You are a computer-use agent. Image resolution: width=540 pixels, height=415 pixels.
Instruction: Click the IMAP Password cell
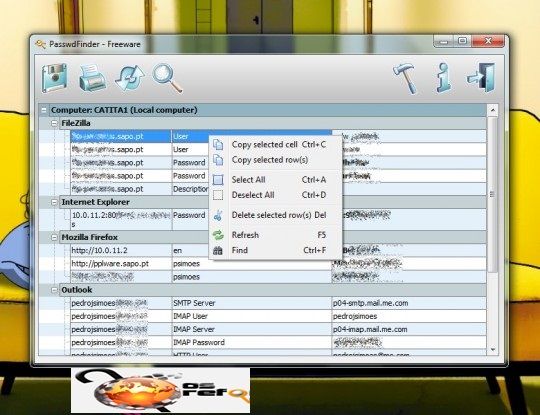(251, 343)
